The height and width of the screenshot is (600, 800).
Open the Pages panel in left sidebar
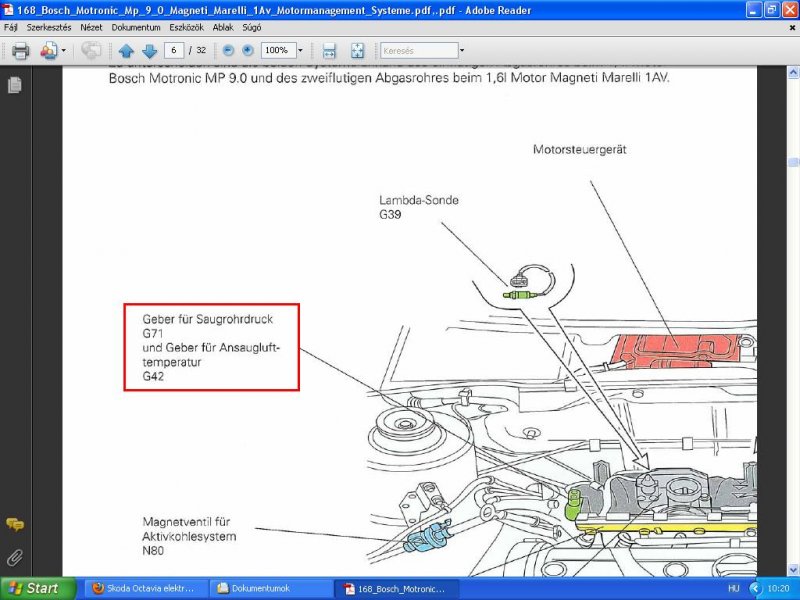pyautogui.click(x=15, y=85)
